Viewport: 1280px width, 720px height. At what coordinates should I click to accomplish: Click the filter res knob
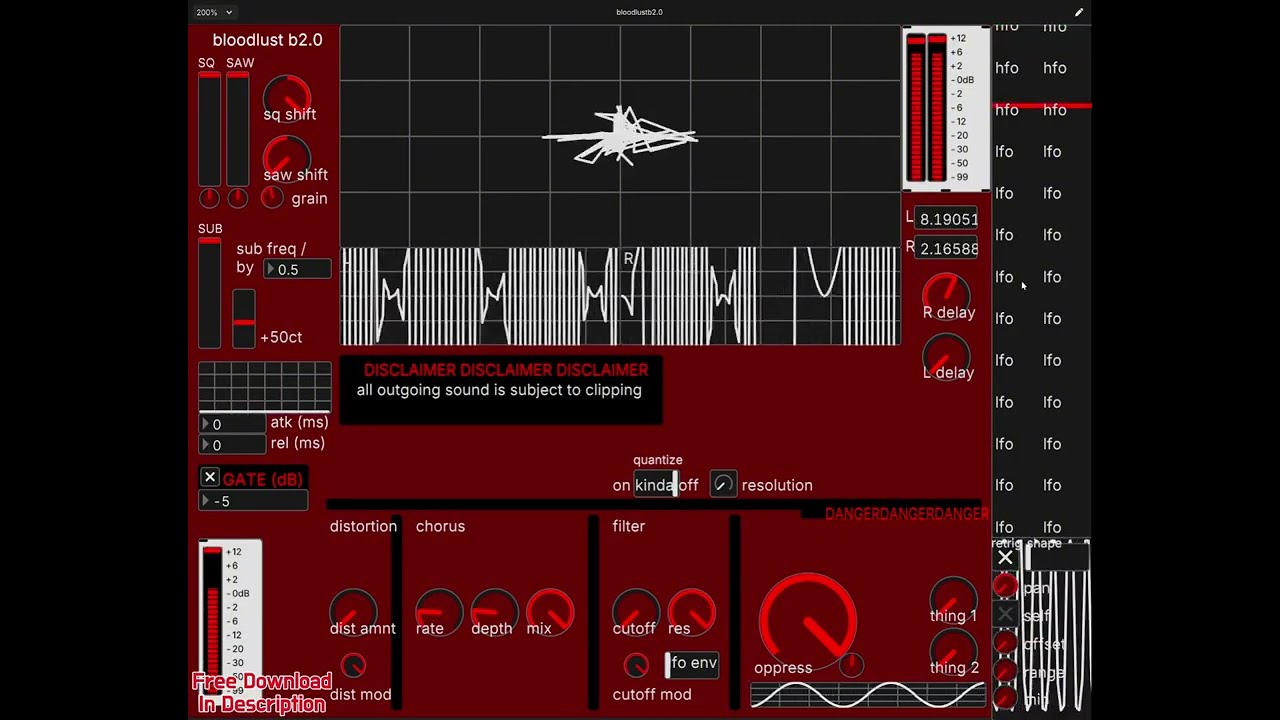click(691, 613)
